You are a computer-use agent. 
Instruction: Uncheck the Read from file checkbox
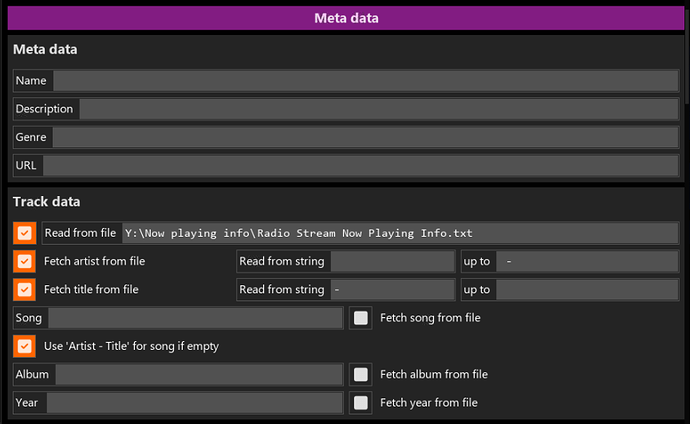pos(24,233)
